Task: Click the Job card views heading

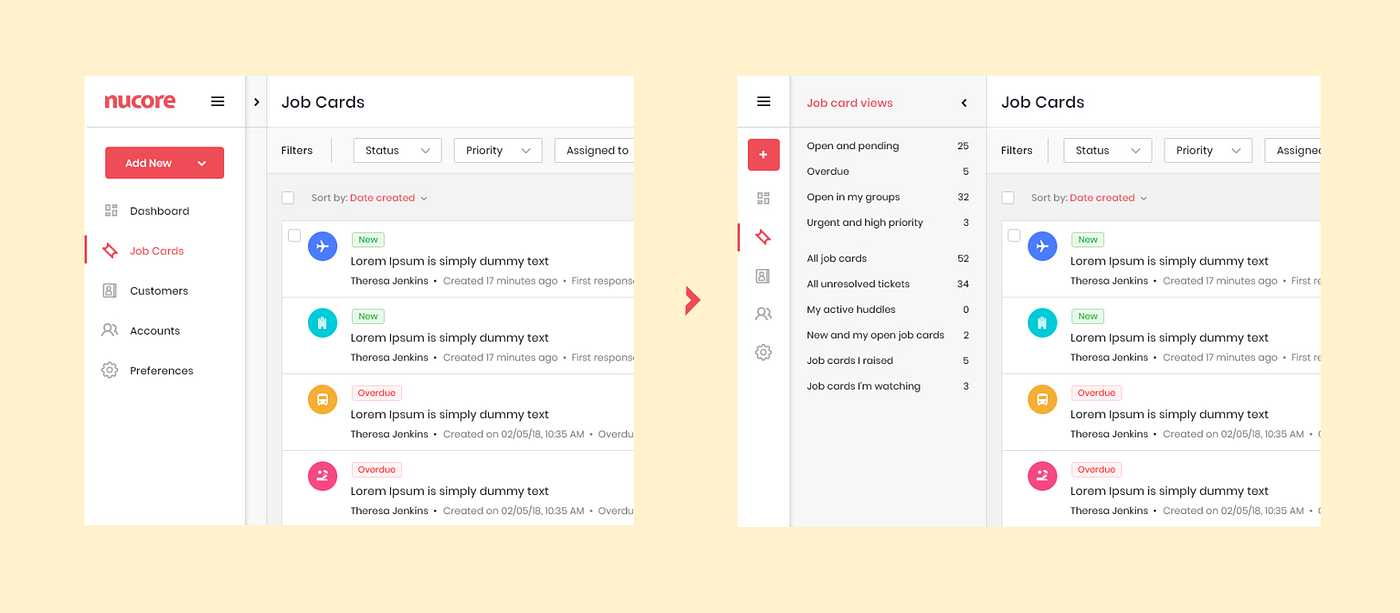Action: pyautogui.click(x=850, y=103)
